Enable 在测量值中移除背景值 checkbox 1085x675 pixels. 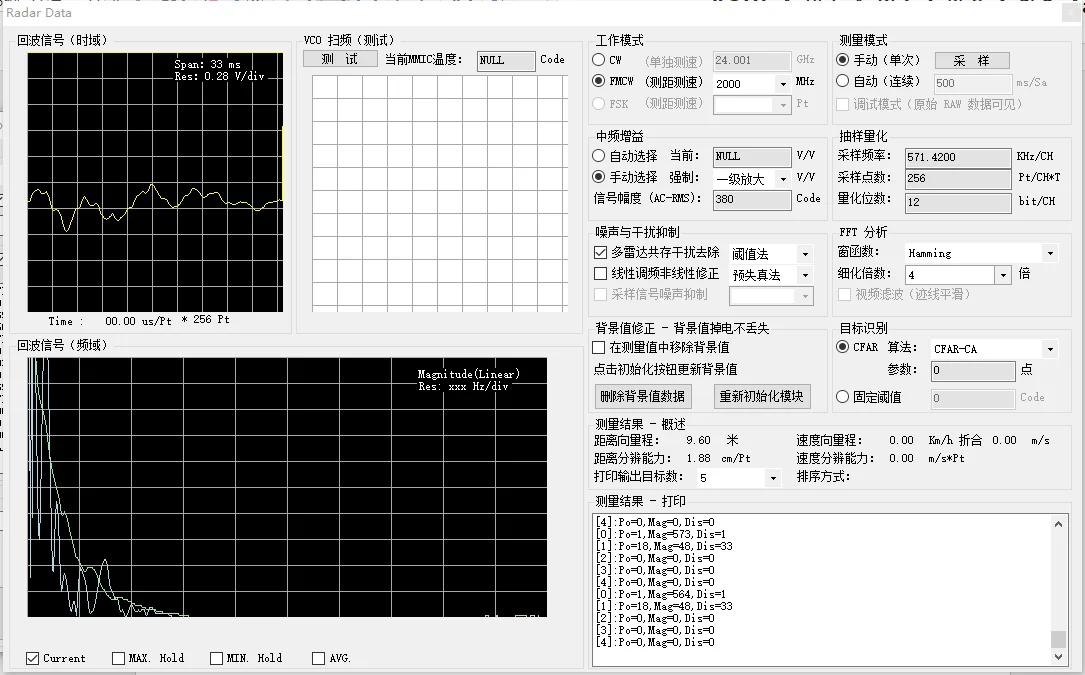tap(600, 347)
